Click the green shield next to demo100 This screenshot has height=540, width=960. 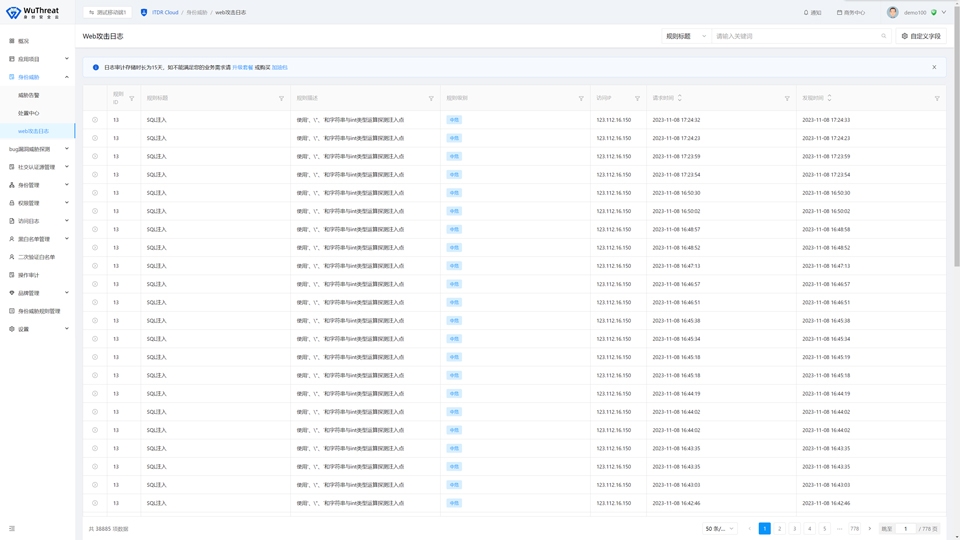tap(934, 12)
